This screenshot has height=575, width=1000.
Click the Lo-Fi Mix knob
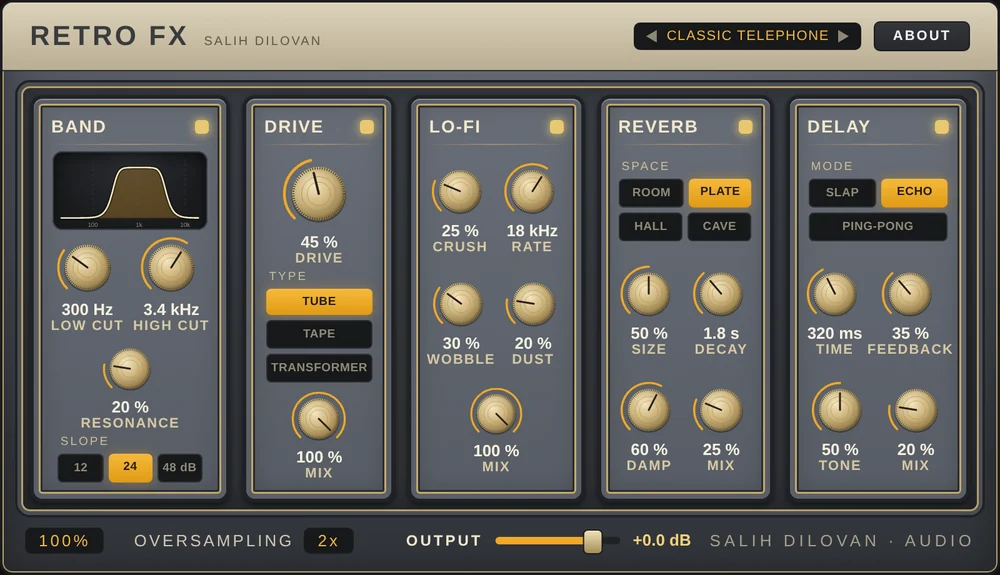[496, 413]
